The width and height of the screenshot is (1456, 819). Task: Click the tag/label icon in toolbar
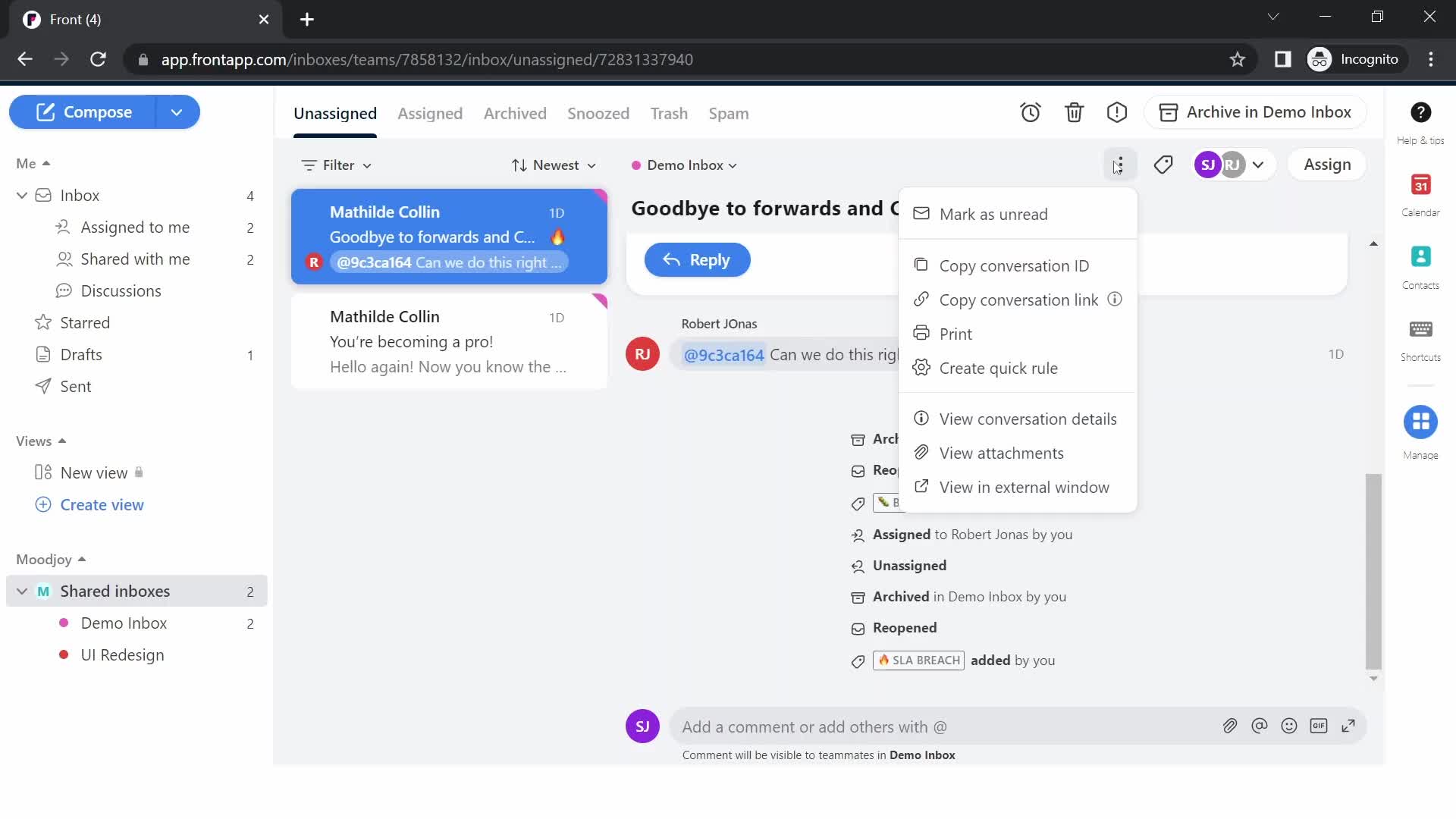tap(1163, 164)
